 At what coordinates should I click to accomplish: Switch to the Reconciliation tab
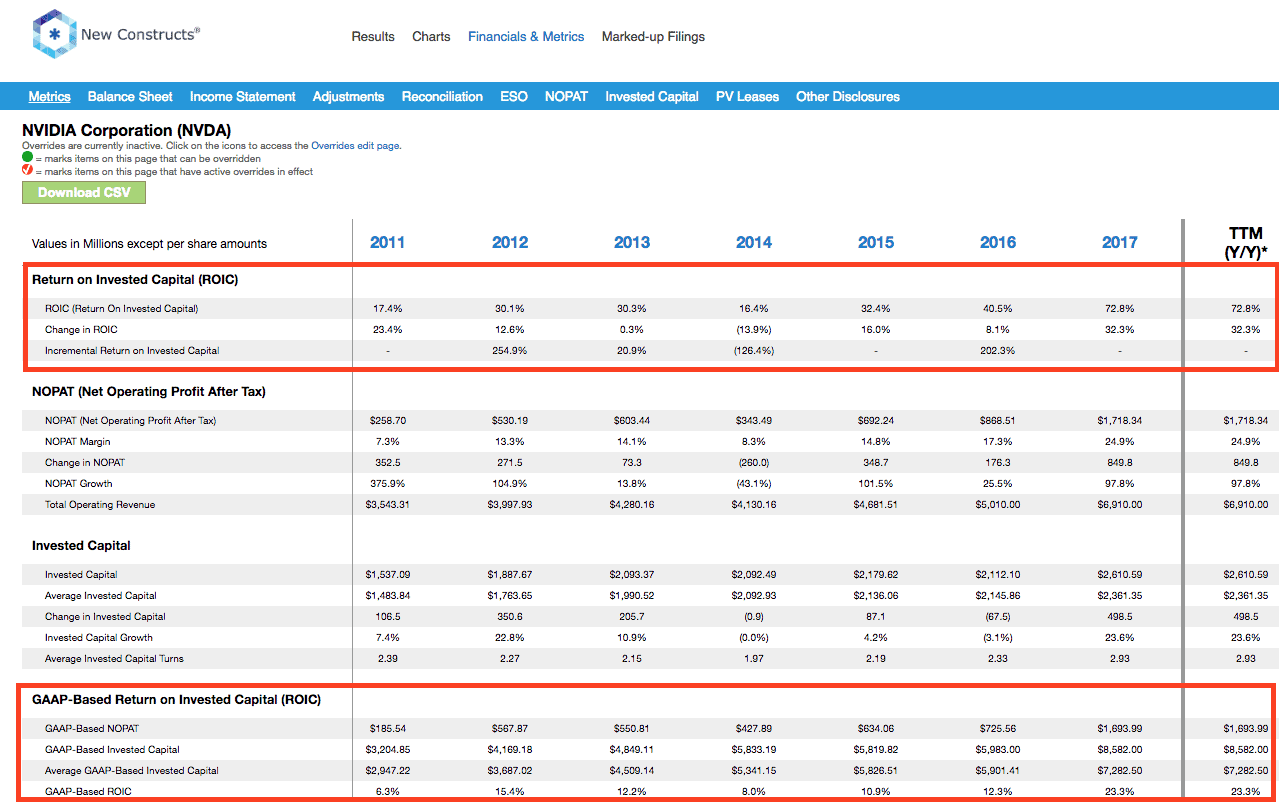pos(442,97)
